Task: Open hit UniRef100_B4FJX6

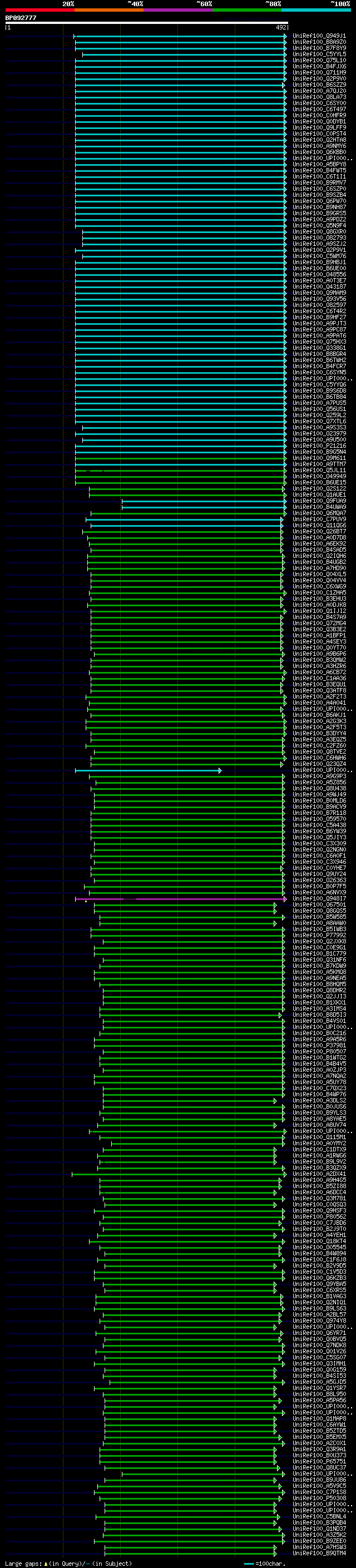Action: 319,66
